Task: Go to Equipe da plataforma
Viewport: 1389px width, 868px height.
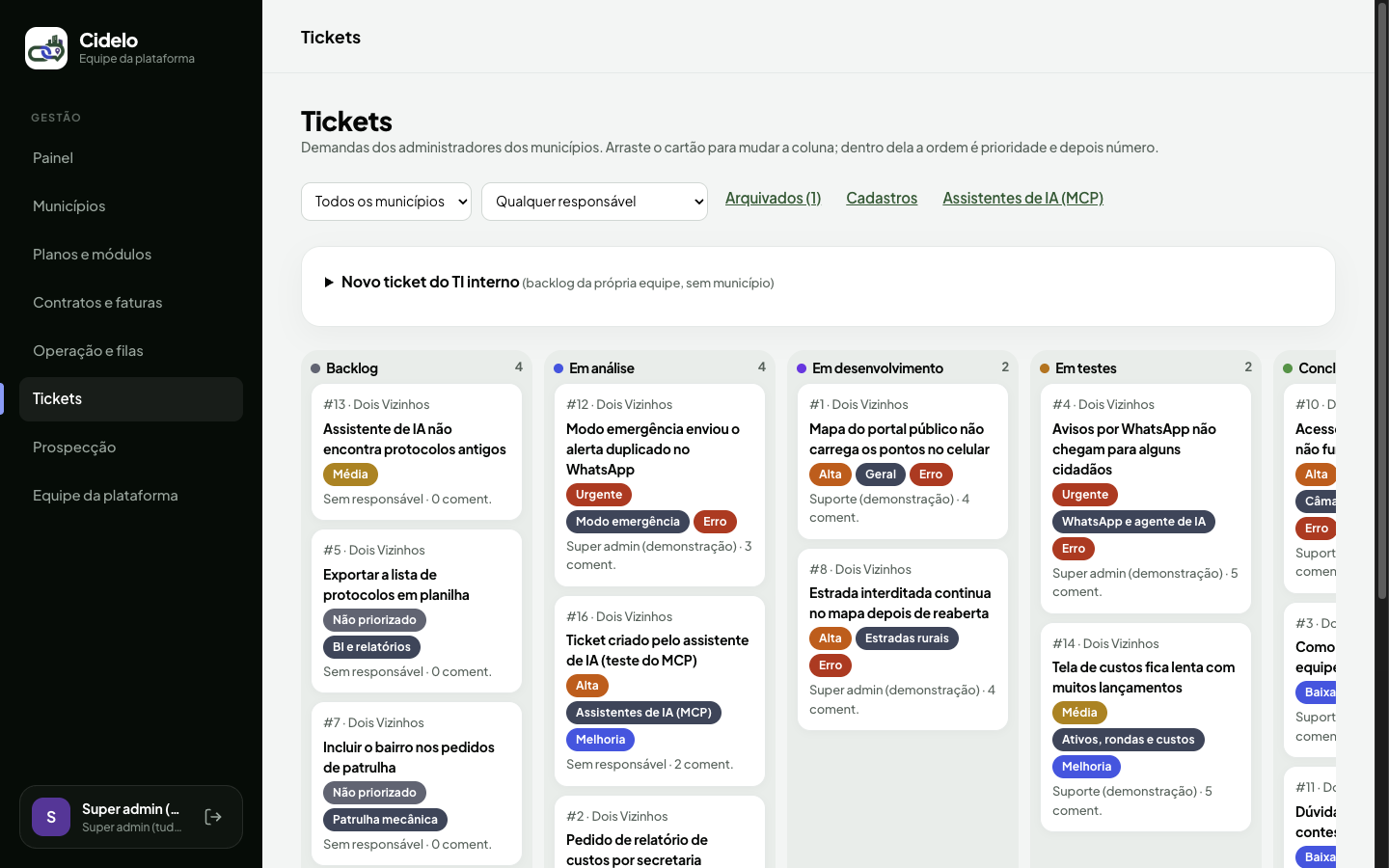Action: coord(131,496)
